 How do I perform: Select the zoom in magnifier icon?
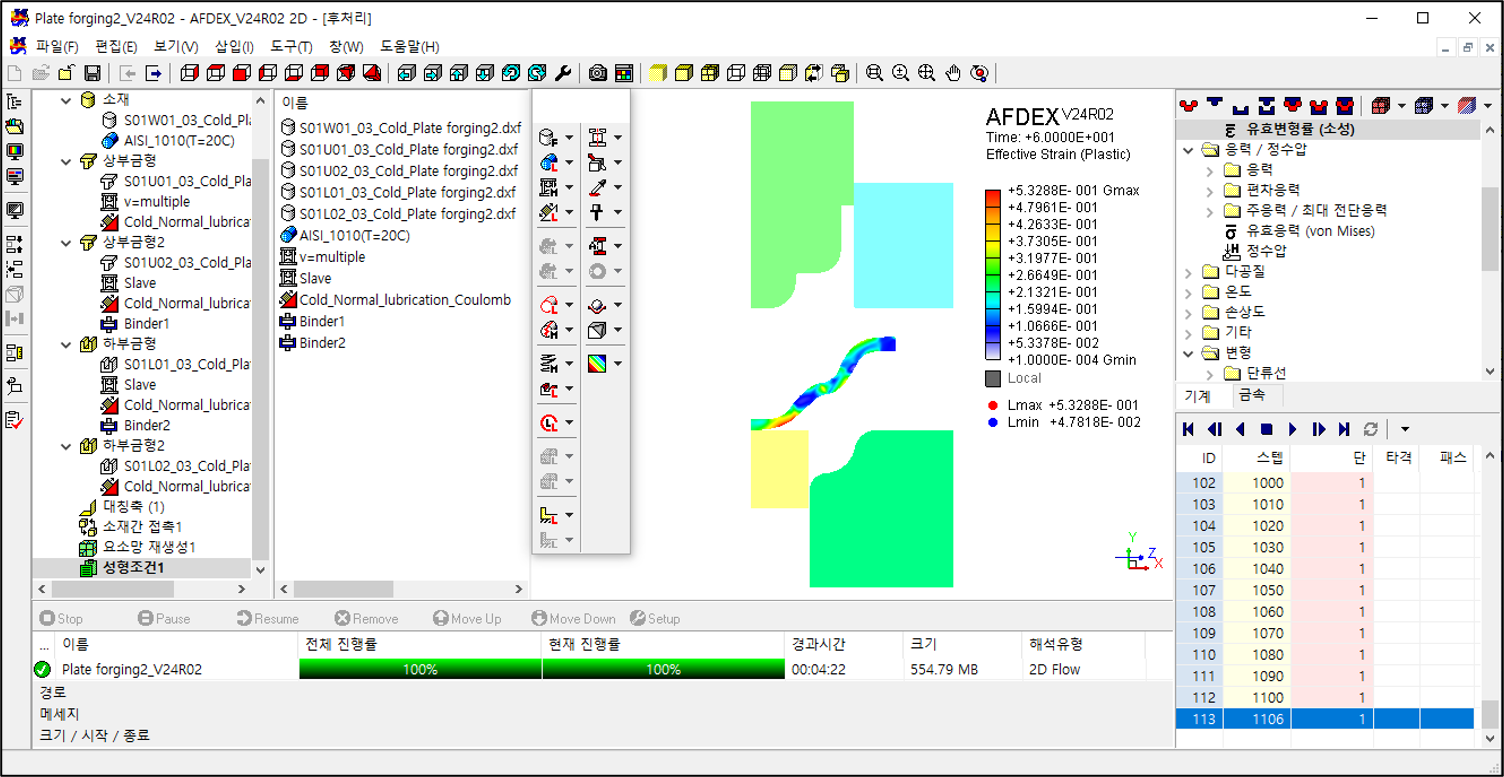901,73
